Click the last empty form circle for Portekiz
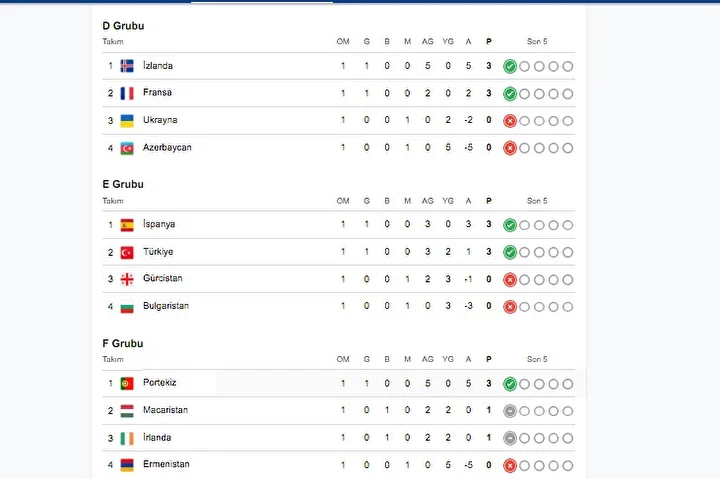This screenshot has height=479, width=720. (568, 384)
